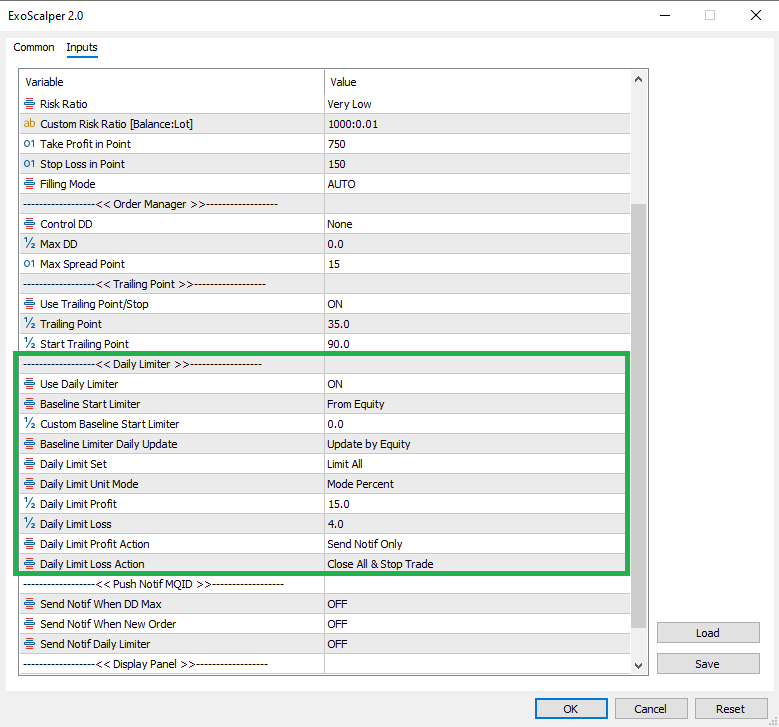Click the scrollbar down arrow
The image size is (779, 727).
coord(638,665)
